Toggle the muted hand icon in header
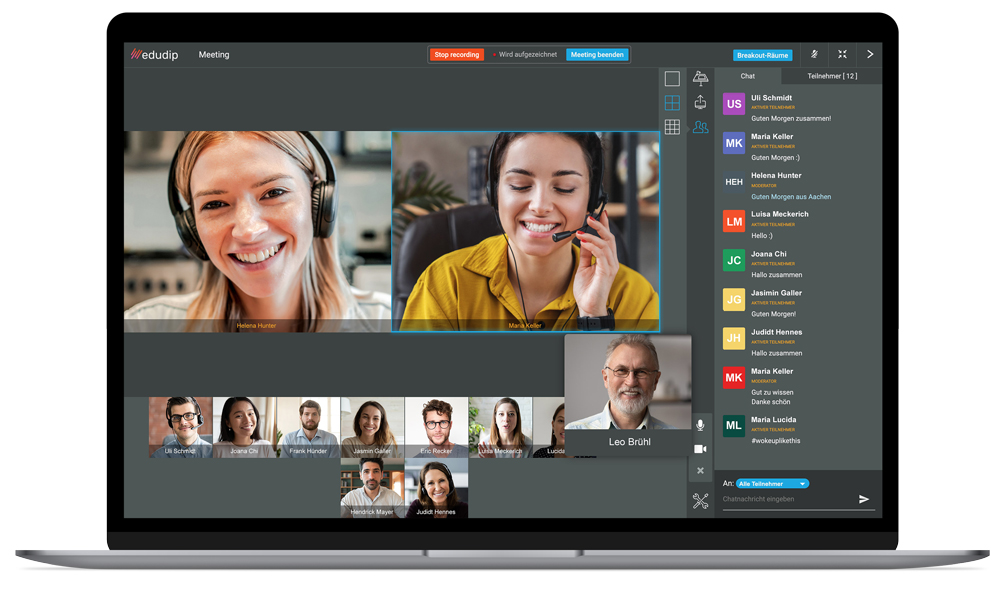The height and width of the screenshot is (606, 1000). [x=814, y=55]
